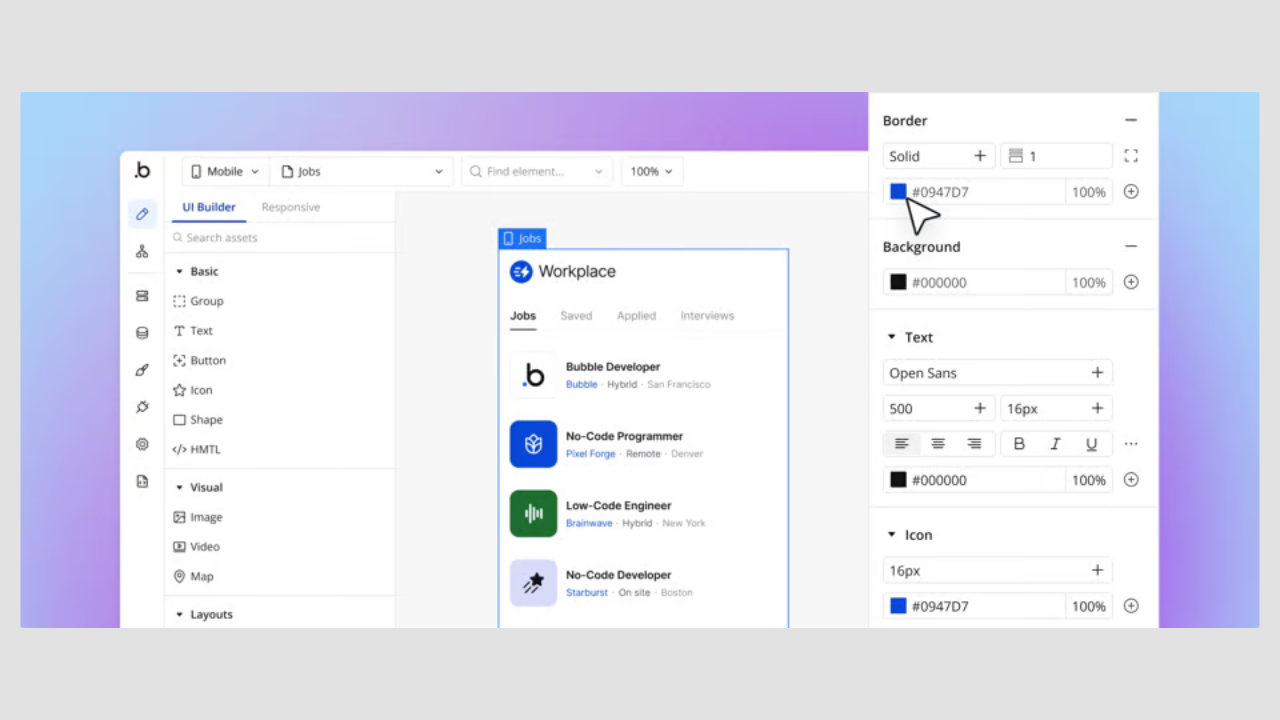This screenshot has width=1280, height=720.
Task: Collapse the Basic elements section
Action: pos(180,272)
